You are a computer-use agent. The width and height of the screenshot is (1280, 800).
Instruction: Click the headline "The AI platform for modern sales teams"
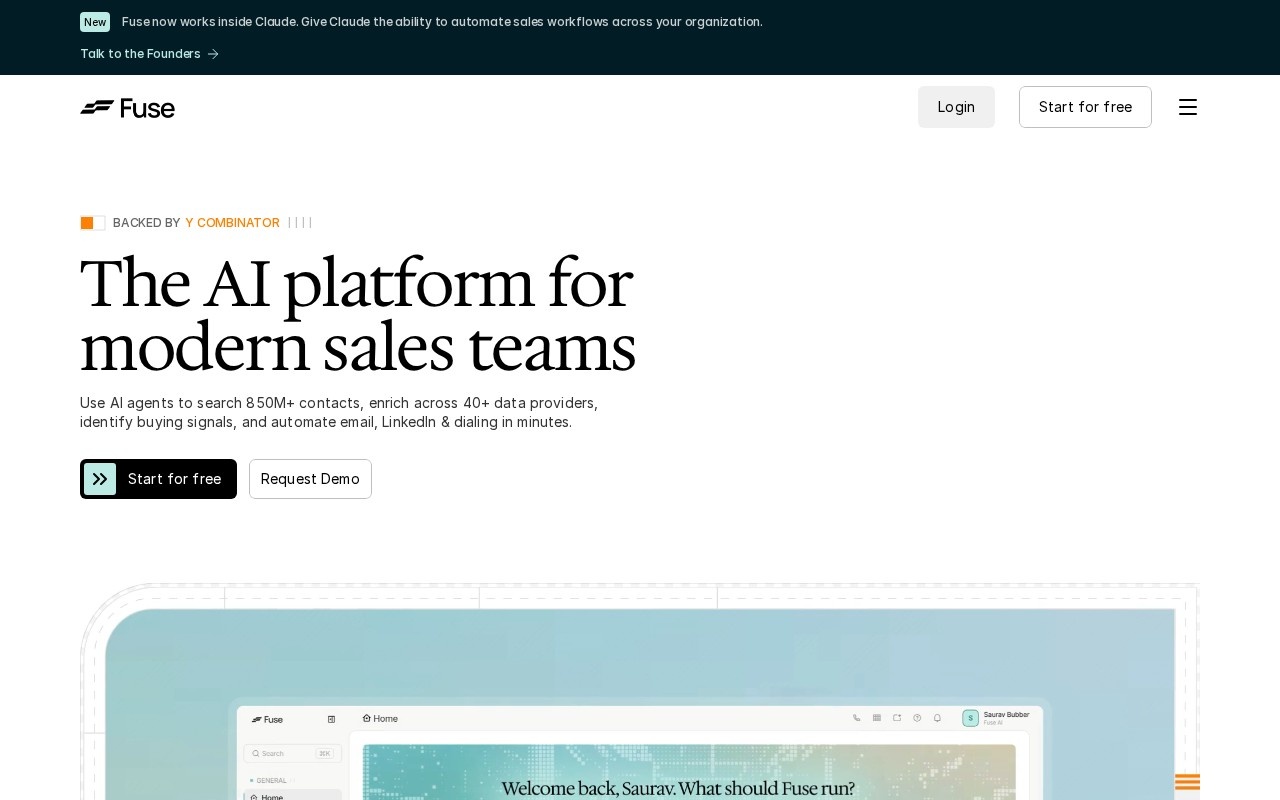[357, 315]
